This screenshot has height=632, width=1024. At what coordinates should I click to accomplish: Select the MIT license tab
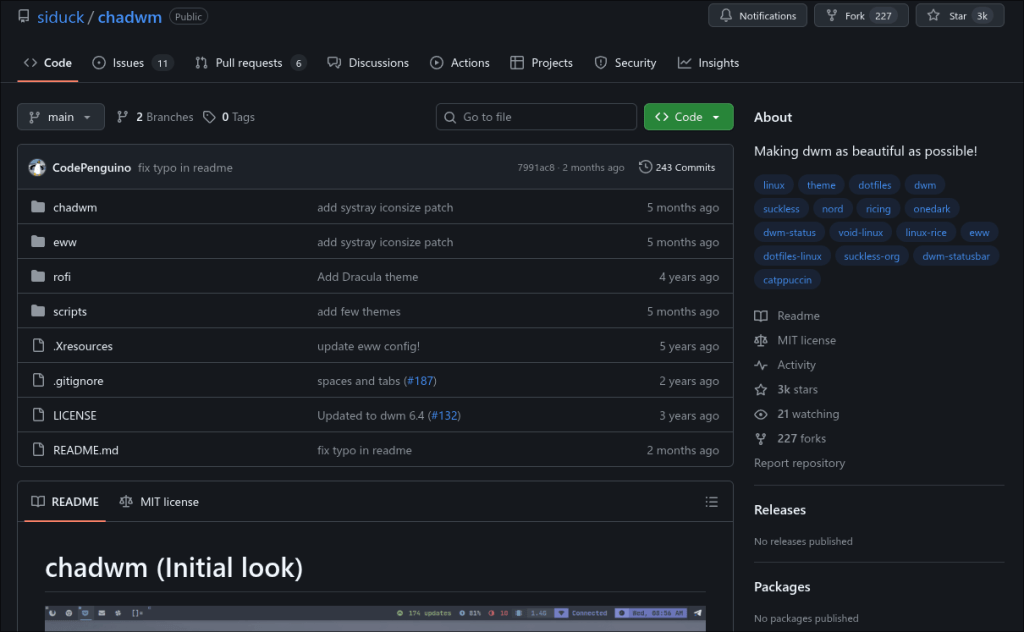tap(159, 502)
